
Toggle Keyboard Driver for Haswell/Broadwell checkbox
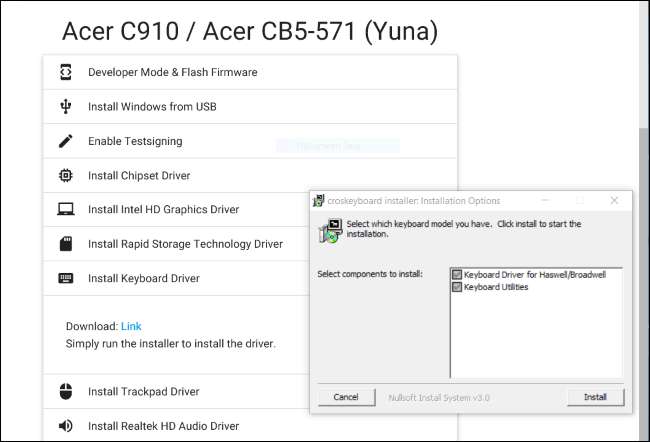coord(457,274)
